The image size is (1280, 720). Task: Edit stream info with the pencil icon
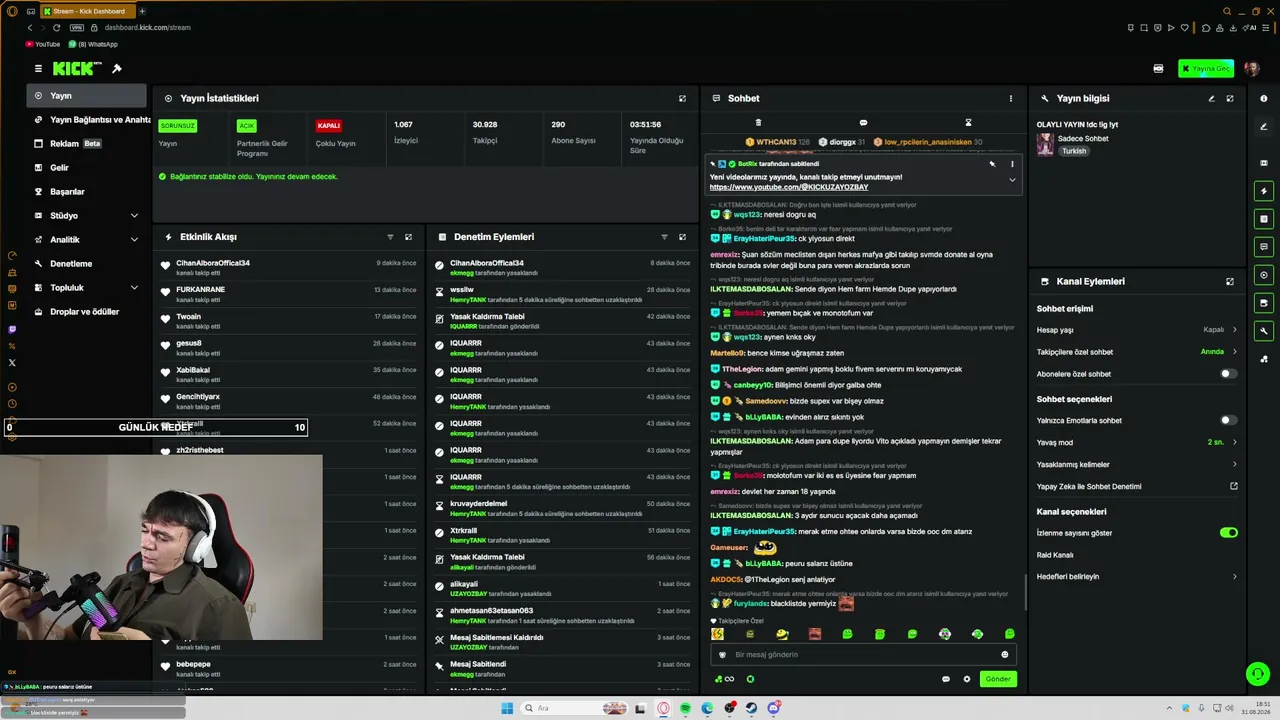click(1211, 99)
